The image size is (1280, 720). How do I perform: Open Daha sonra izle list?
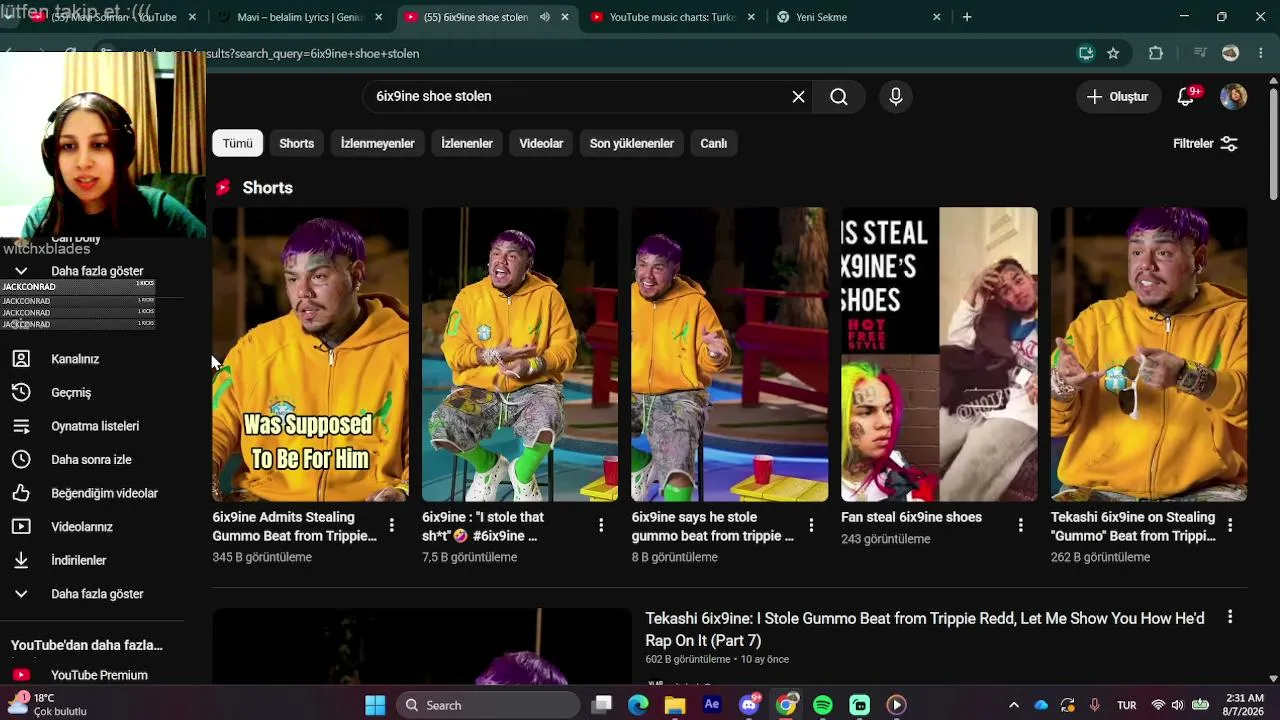pyautogui.click(x=91, y=460)
